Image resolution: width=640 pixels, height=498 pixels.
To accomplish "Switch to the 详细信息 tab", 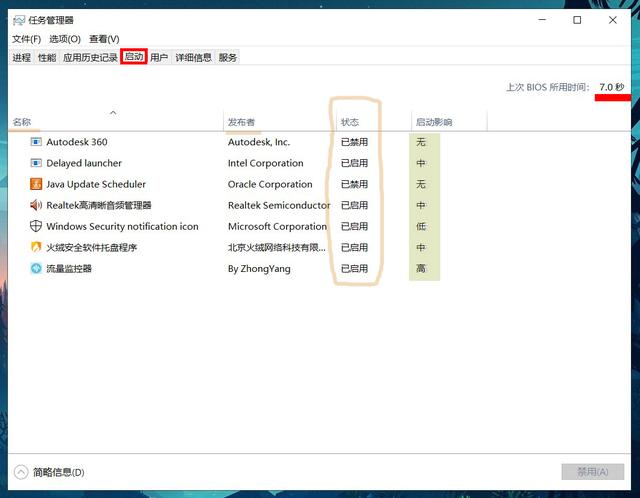I will coord(193,58).
